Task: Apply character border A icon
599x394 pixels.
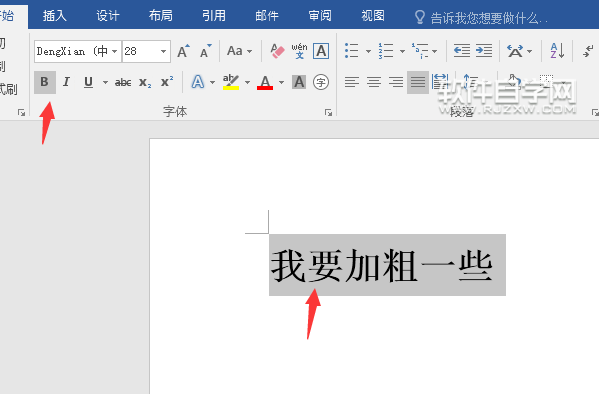Action: (x=321, y=51)
